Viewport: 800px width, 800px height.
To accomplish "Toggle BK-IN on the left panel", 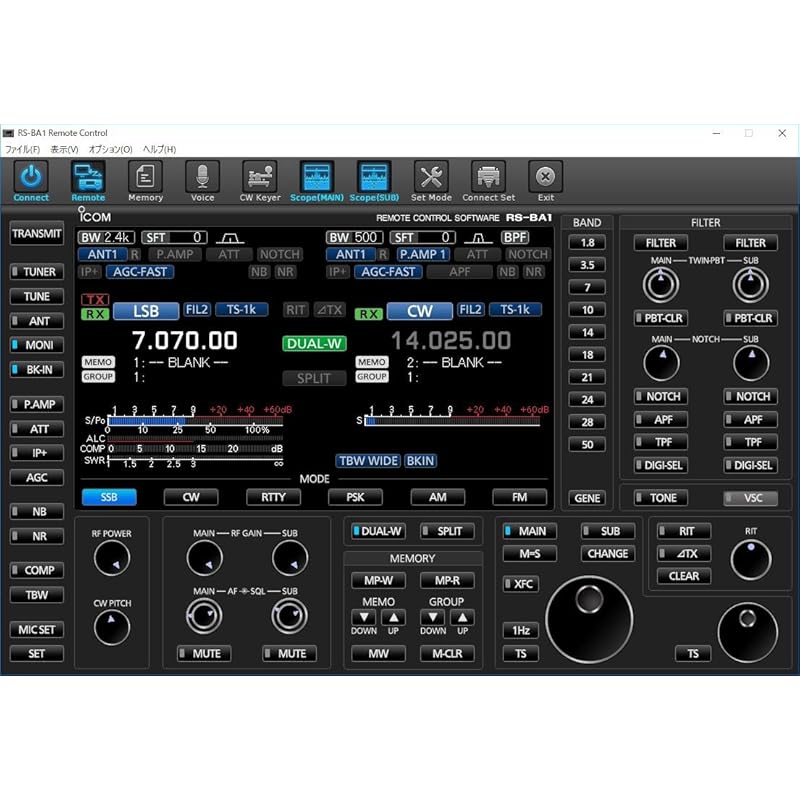I will 37,369.
